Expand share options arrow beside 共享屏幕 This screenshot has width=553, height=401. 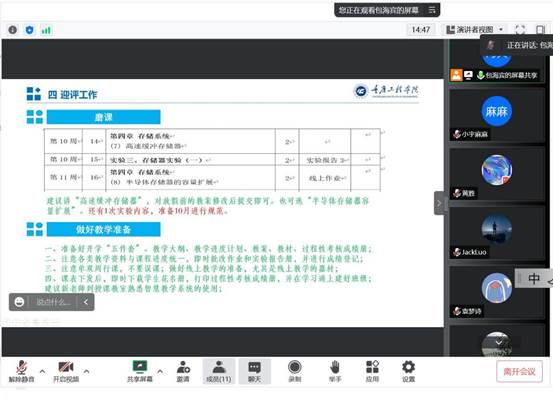point(160,371)
